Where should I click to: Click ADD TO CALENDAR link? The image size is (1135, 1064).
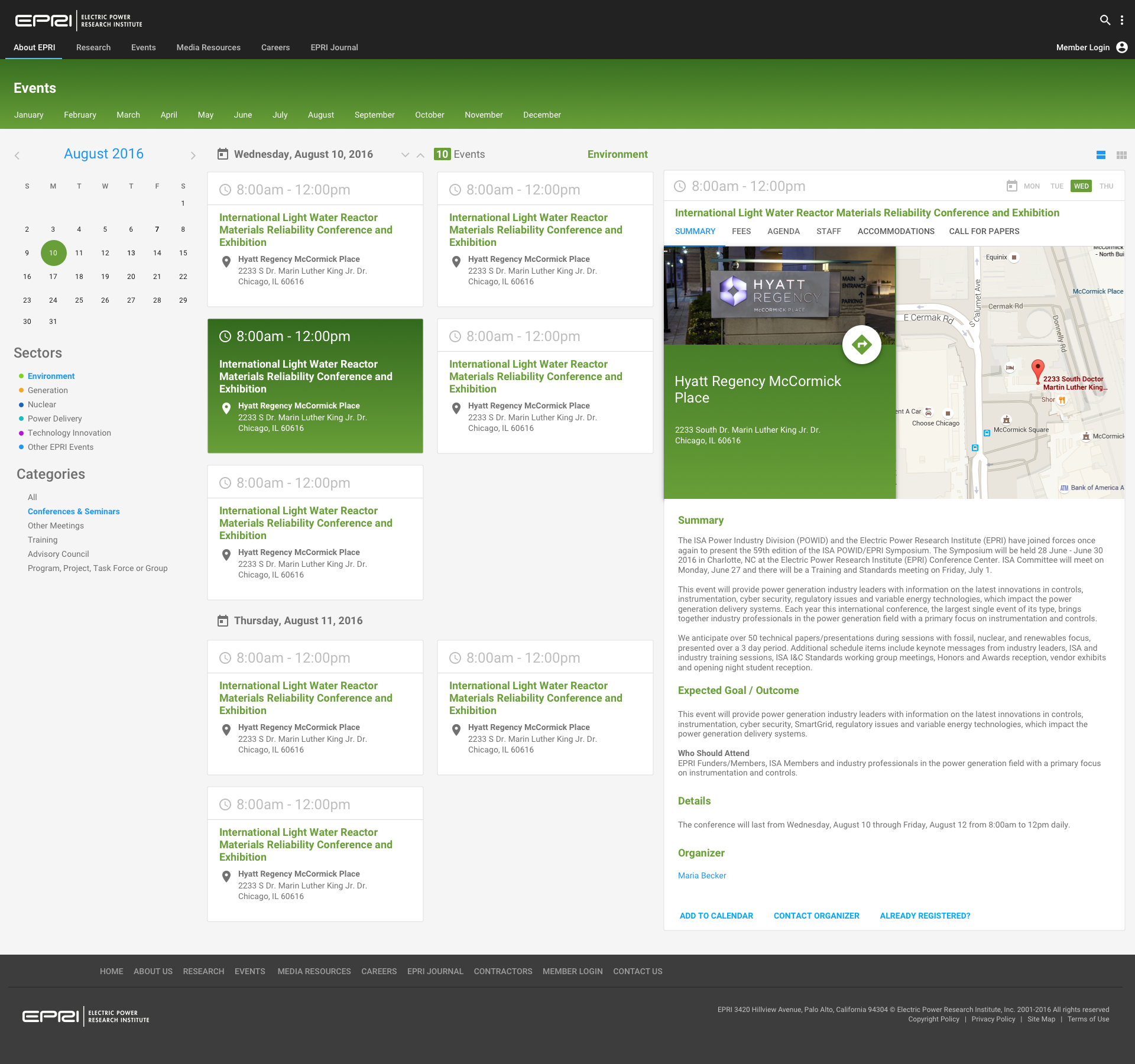(716, 916)
